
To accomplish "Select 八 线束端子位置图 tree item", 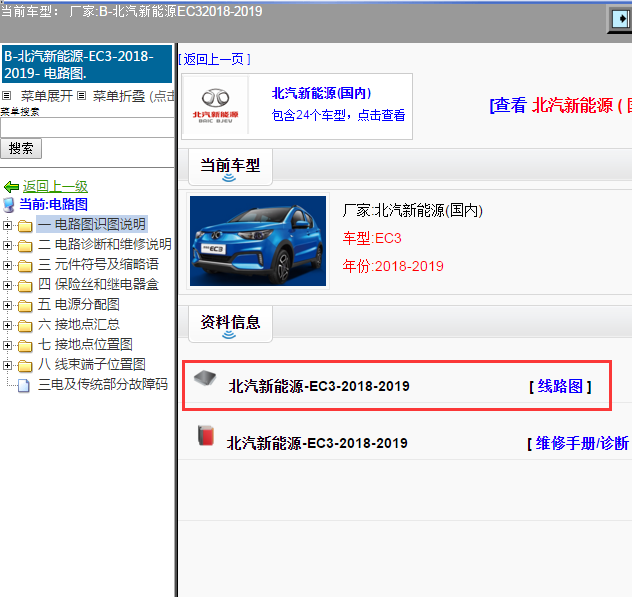I will pyautogui.click(x=91, y=364).
